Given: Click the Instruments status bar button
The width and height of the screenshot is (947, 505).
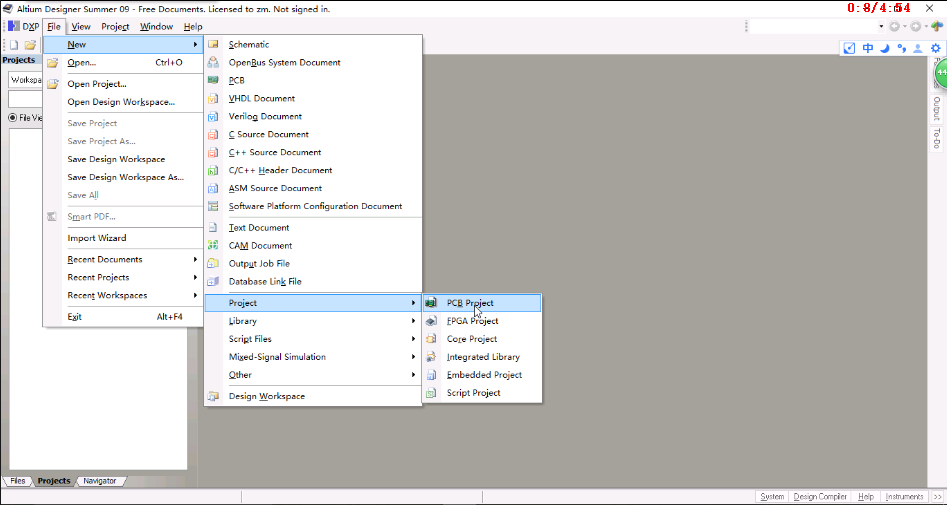Looking at the screenshot, I should point(904,497).
